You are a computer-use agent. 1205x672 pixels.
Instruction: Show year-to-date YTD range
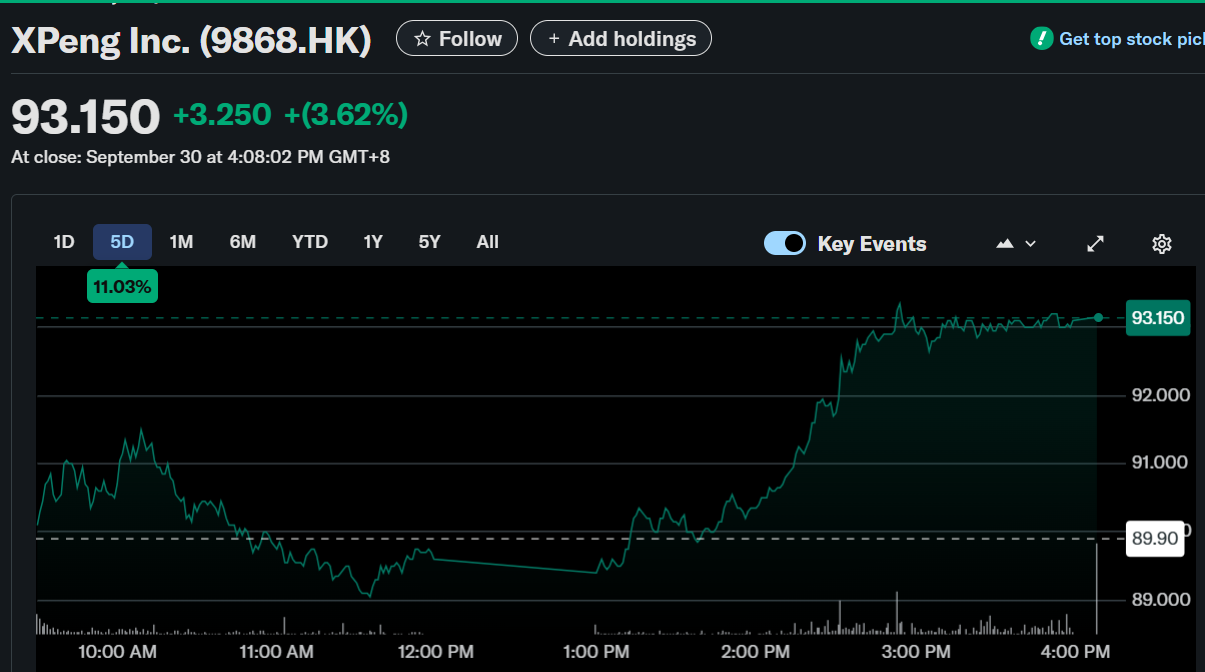(310, 242)
